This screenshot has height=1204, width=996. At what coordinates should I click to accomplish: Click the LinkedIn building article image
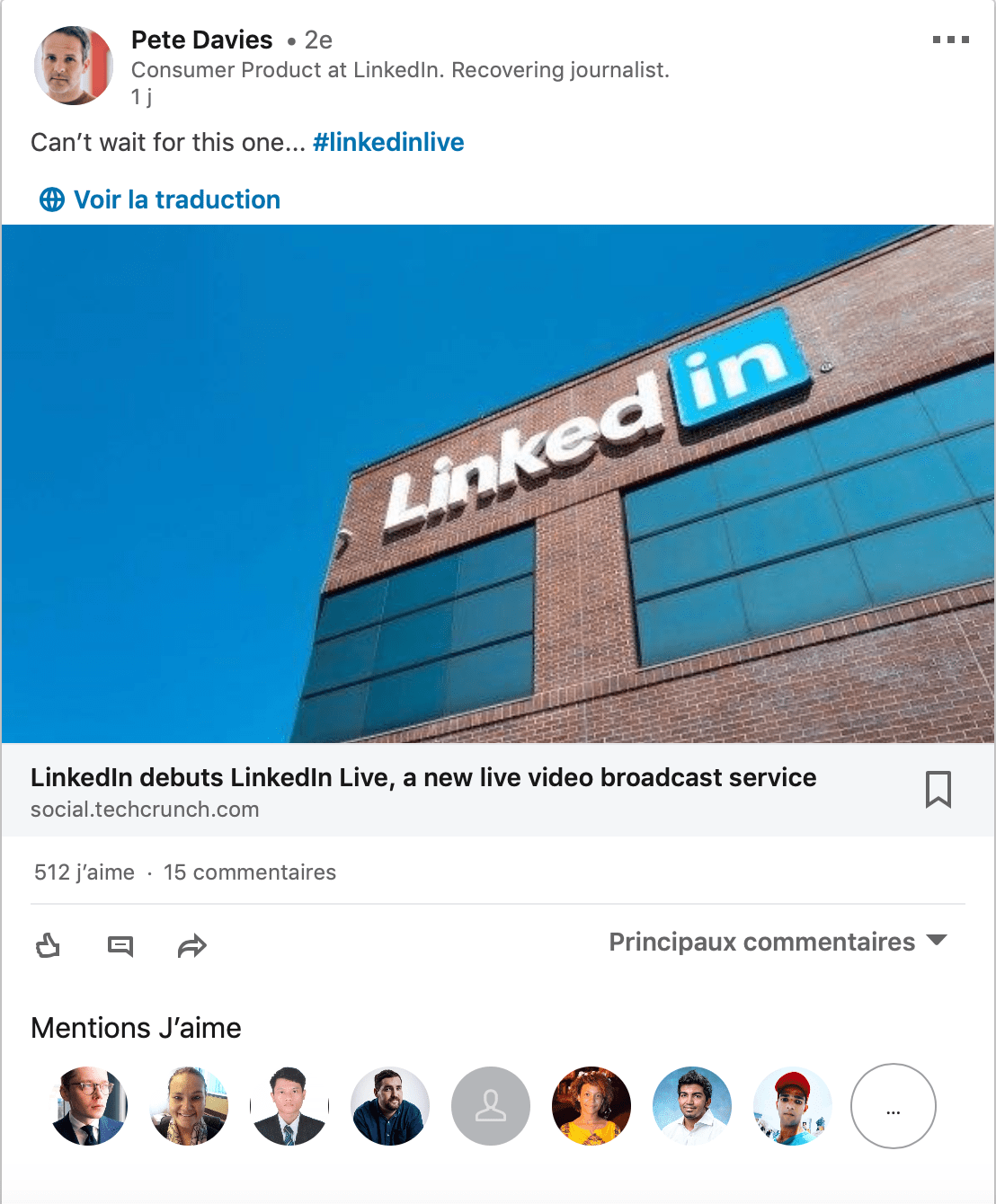pyautogui.click(x=498, y=483)
